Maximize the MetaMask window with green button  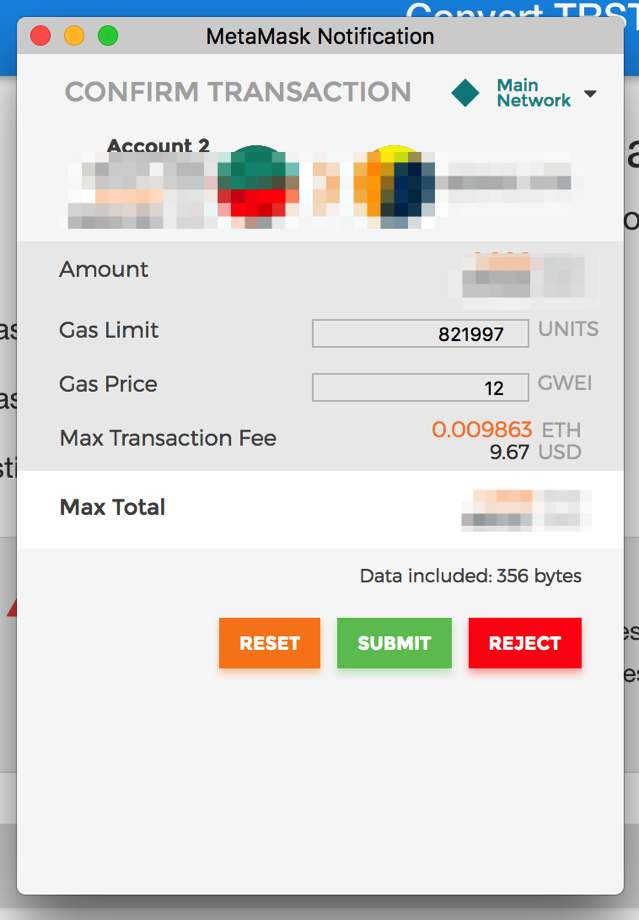(x=108, y=36)
